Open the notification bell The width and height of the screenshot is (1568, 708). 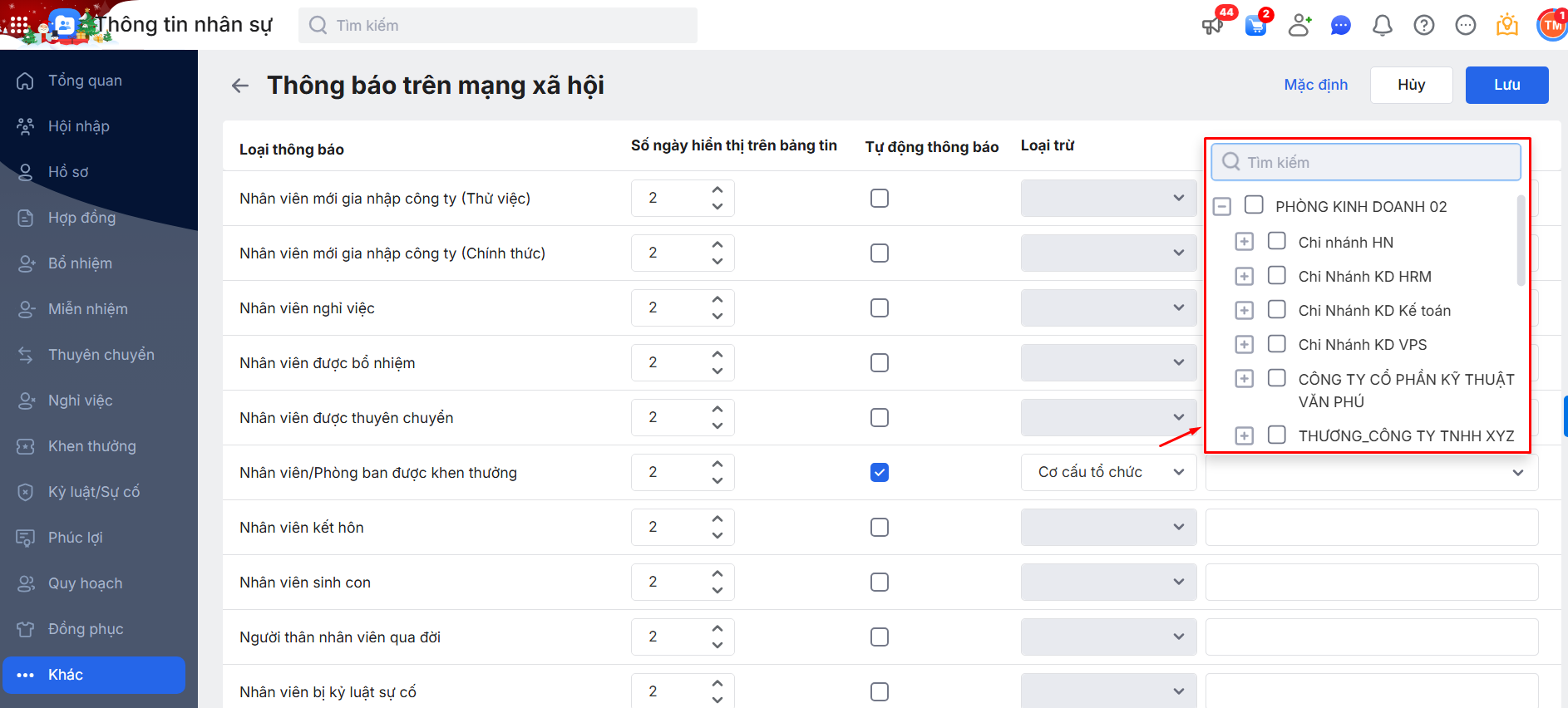coord(1382,26)
